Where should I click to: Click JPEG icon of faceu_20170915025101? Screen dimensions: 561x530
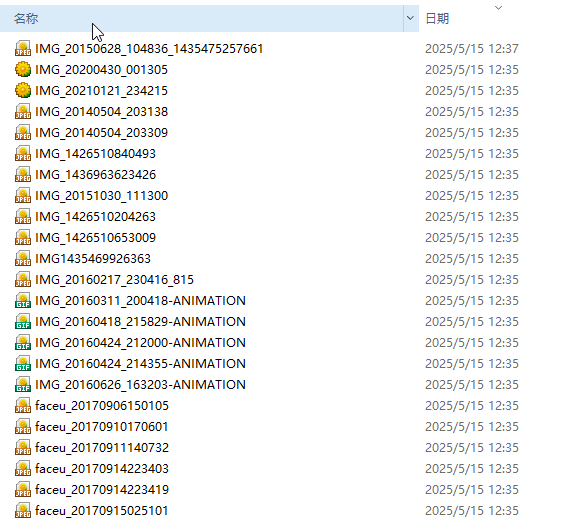coord(23,511)
